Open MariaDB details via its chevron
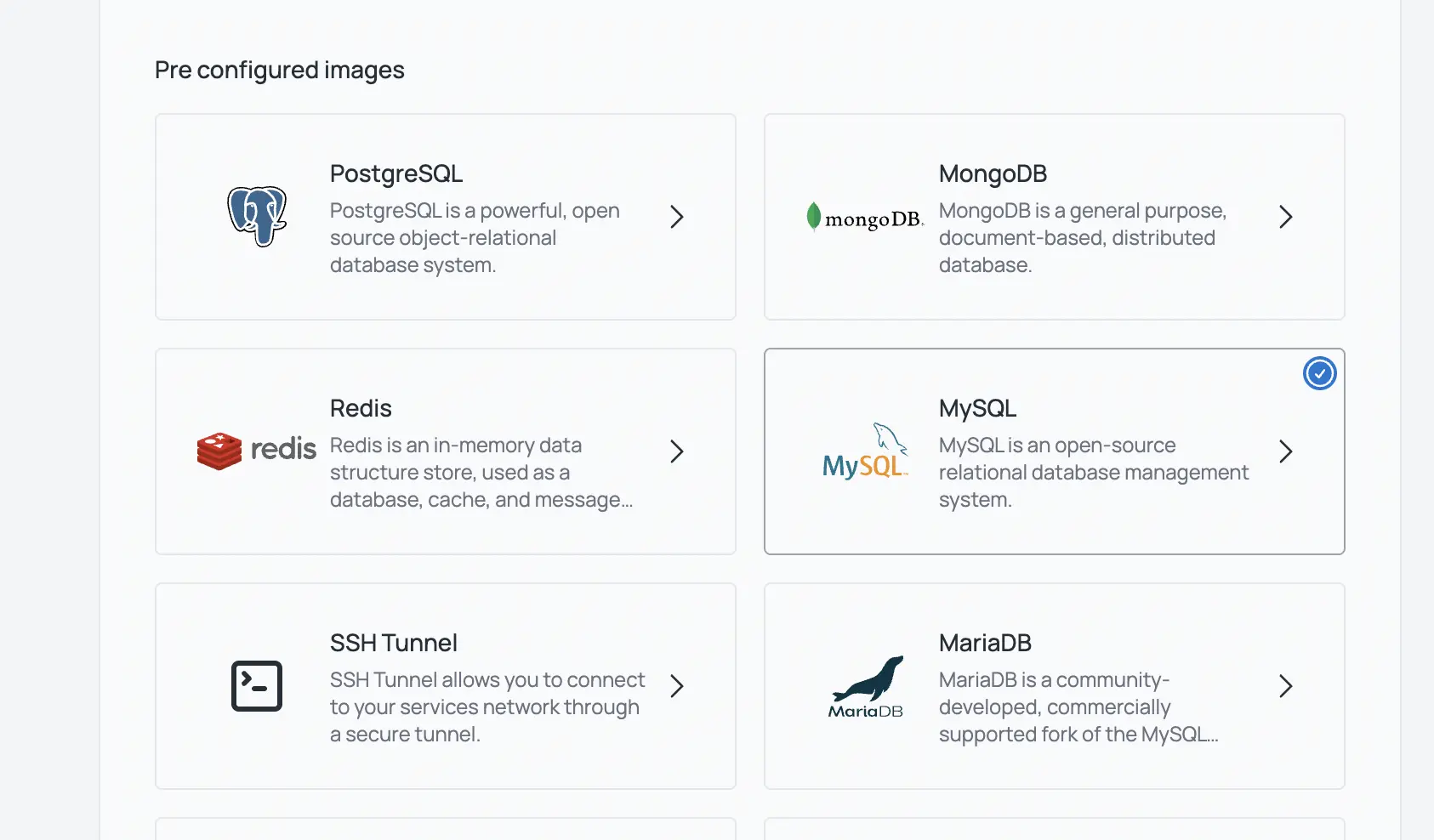The image size is (1434, 840). point(1285,686)
